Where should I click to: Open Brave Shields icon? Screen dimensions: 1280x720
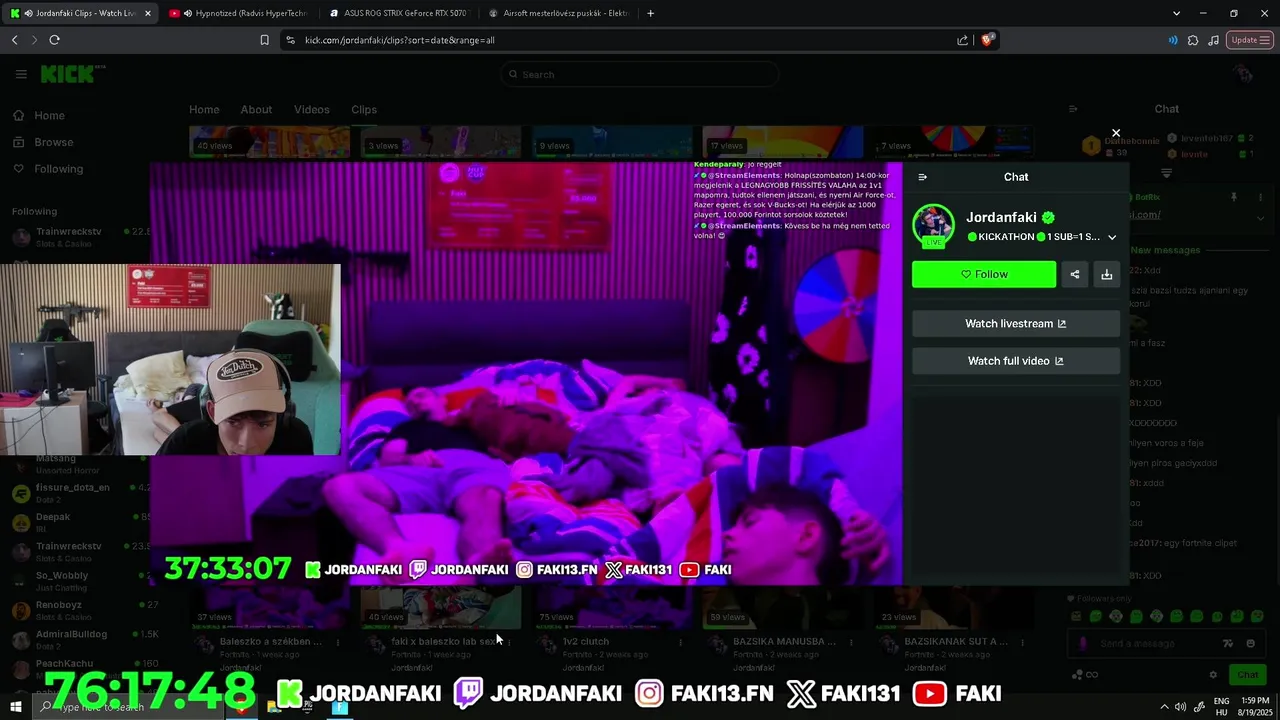[987, 40]
